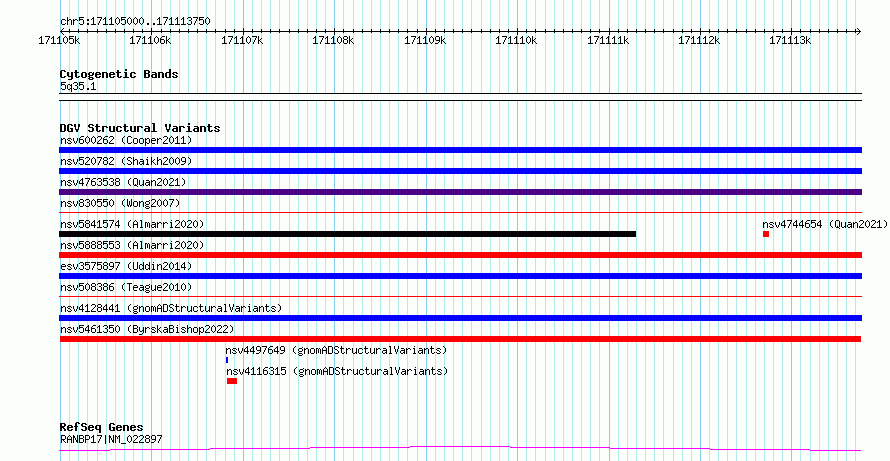Select the blue bar under nsv4128441

click(460, 318)
